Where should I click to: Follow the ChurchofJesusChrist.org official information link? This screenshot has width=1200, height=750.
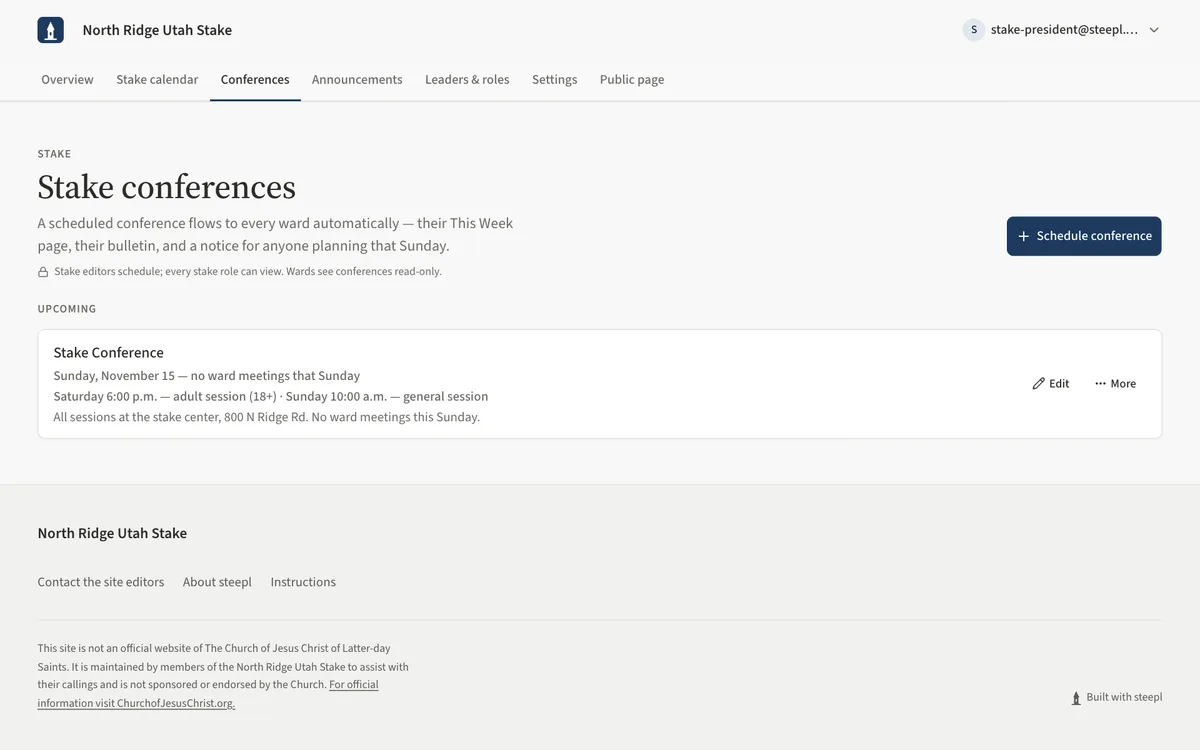pyautogui.click(x=207, y=694)
